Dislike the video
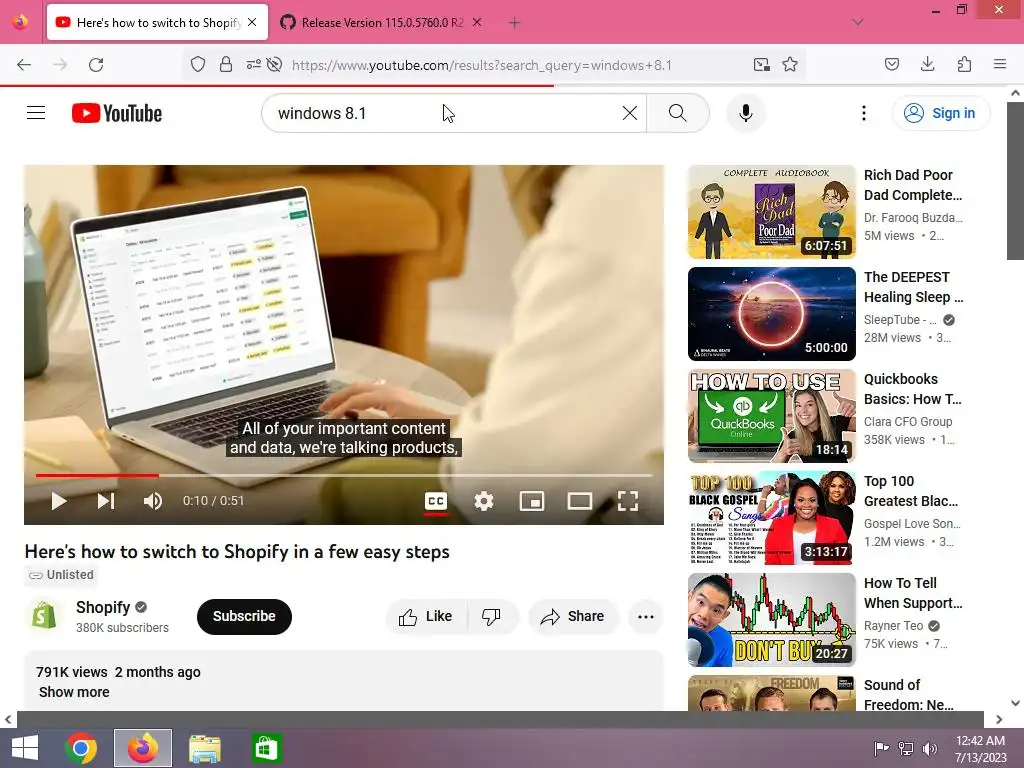The width and height of the screenshot is (1024, 768). [492, 616]
